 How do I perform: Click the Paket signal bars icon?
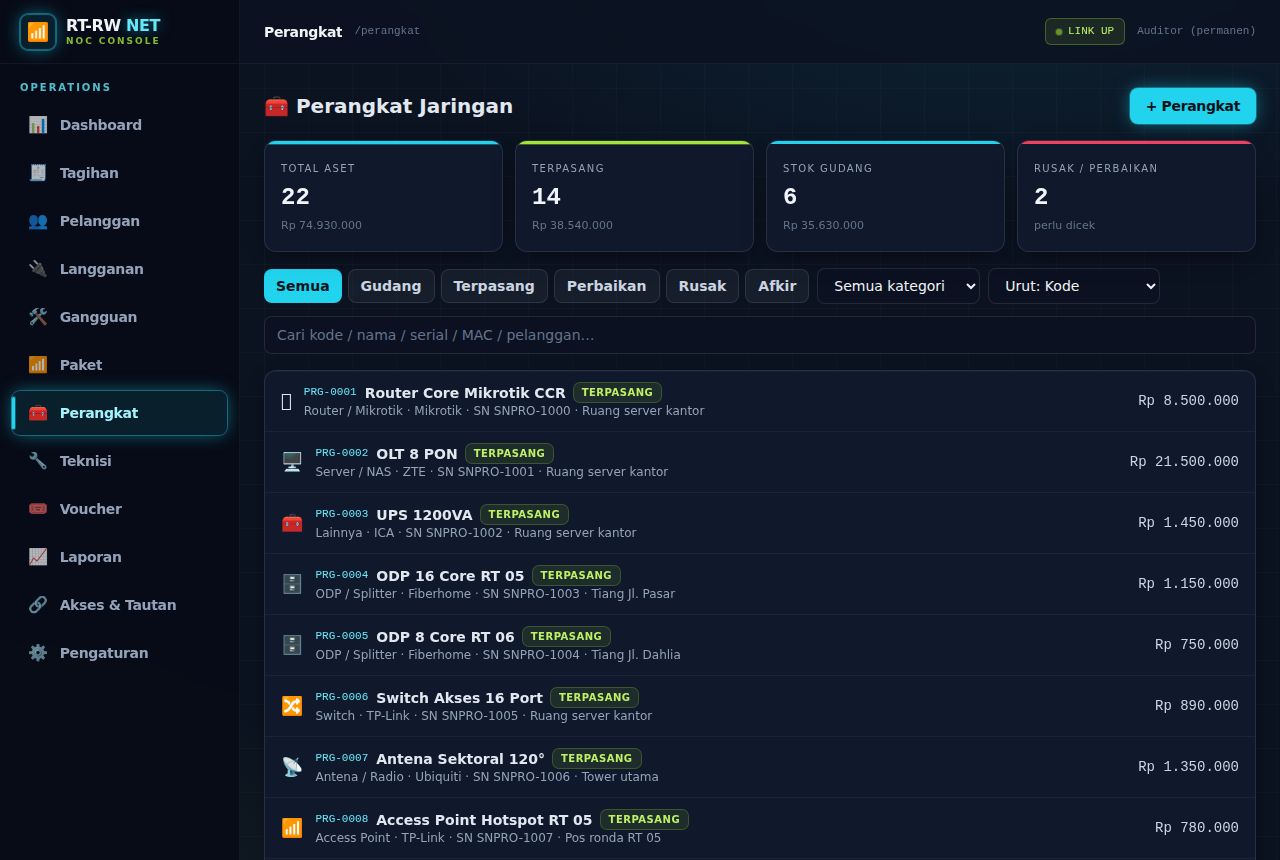coord(38,365)
